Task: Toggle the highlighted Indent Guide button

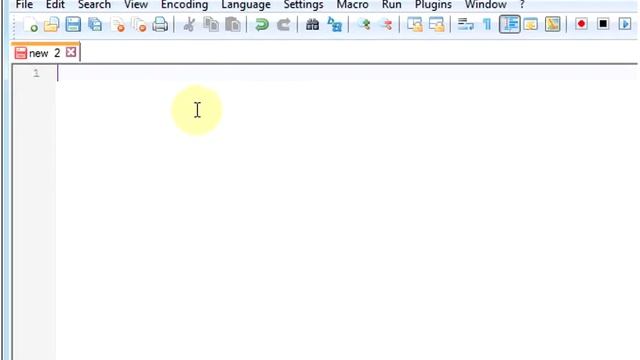Action: point(510,24)
